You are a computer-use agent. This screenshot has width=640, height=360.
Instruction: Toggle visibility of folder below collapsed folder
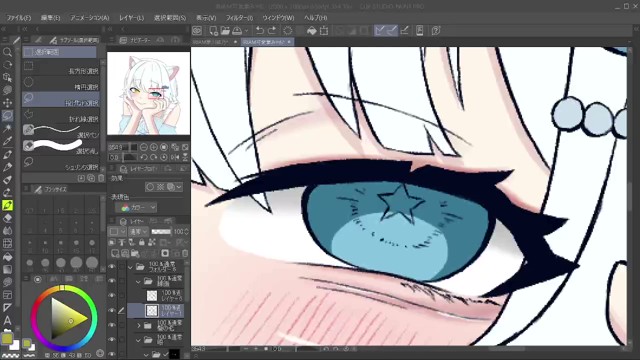point(112,339)
